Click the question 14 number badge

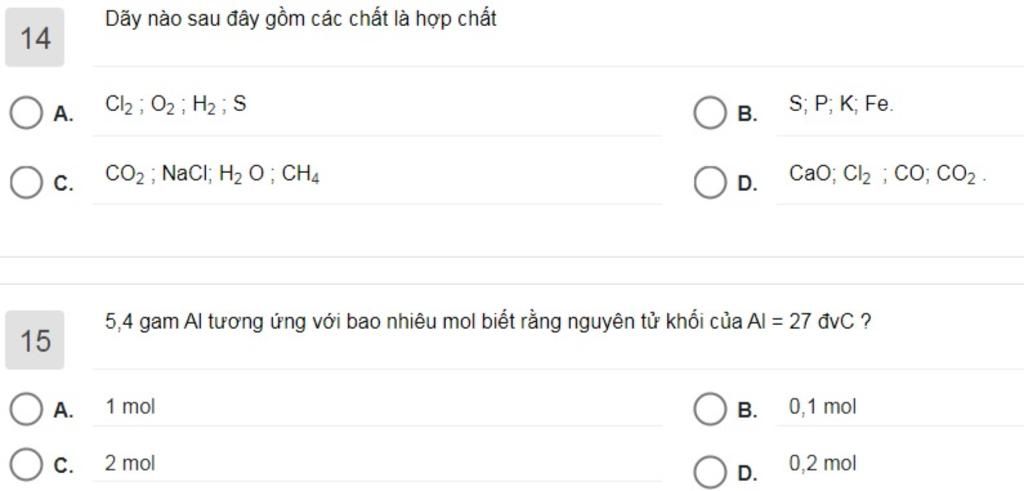(35, 37)
